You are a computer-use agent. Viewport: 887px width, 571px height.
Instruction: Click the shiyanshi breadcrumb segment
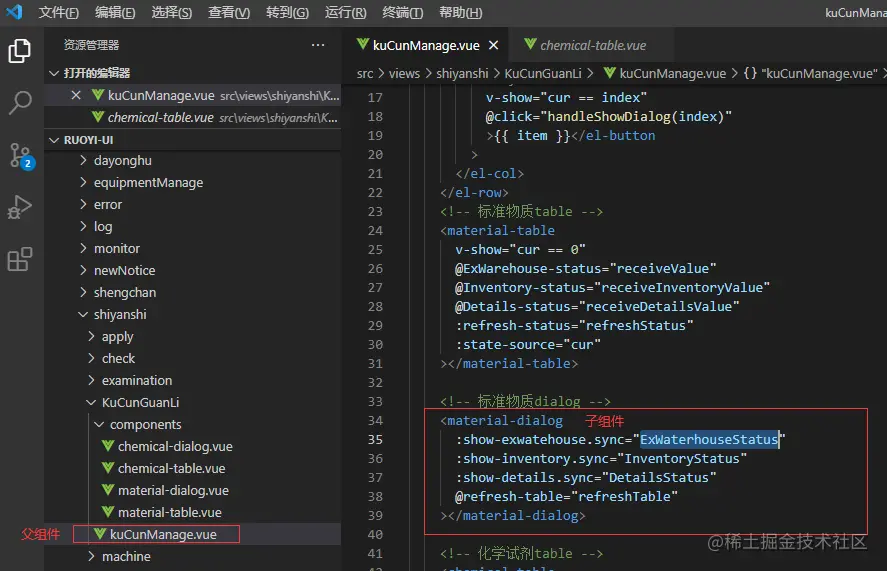click(x=462, y=74)
